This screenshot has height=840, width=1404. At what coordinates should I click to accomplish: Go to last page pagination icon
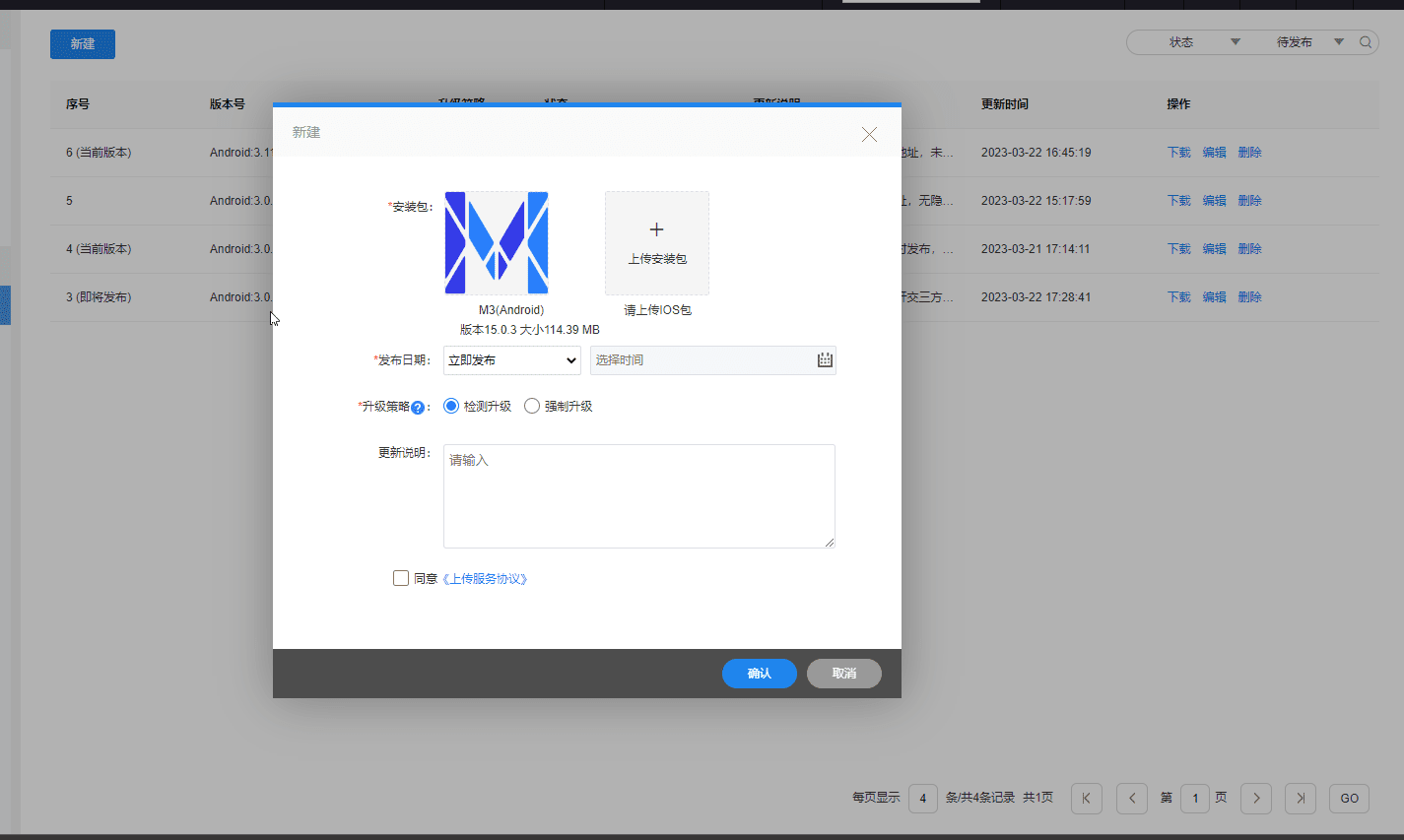(1301, 799)
